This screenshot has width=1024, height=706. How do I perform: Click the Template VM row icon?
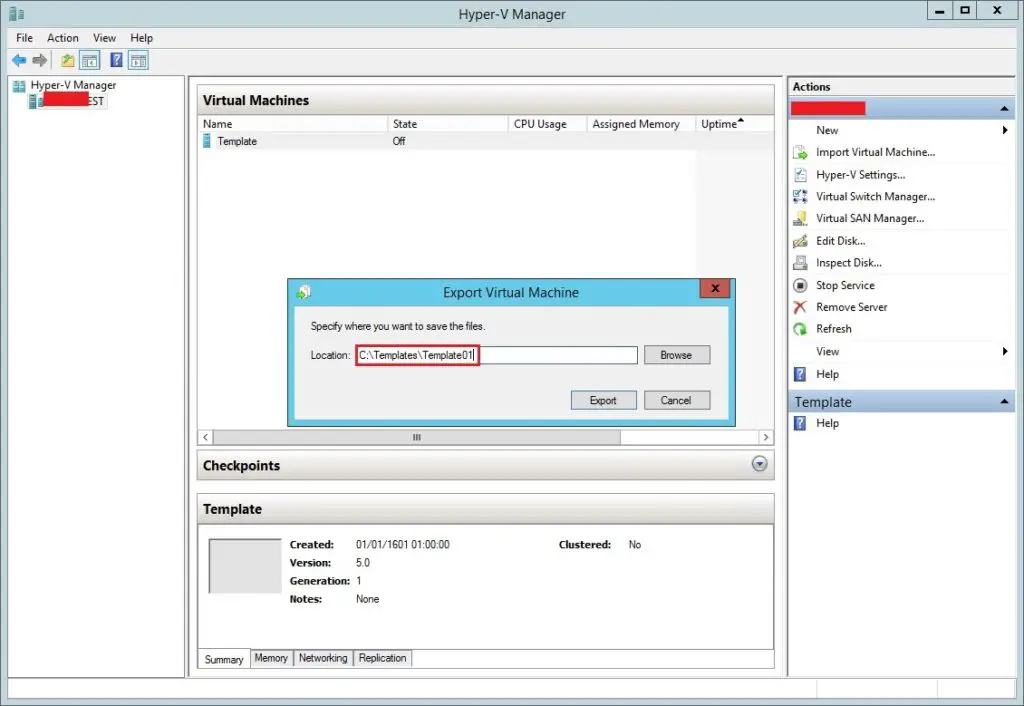(207, 141)
